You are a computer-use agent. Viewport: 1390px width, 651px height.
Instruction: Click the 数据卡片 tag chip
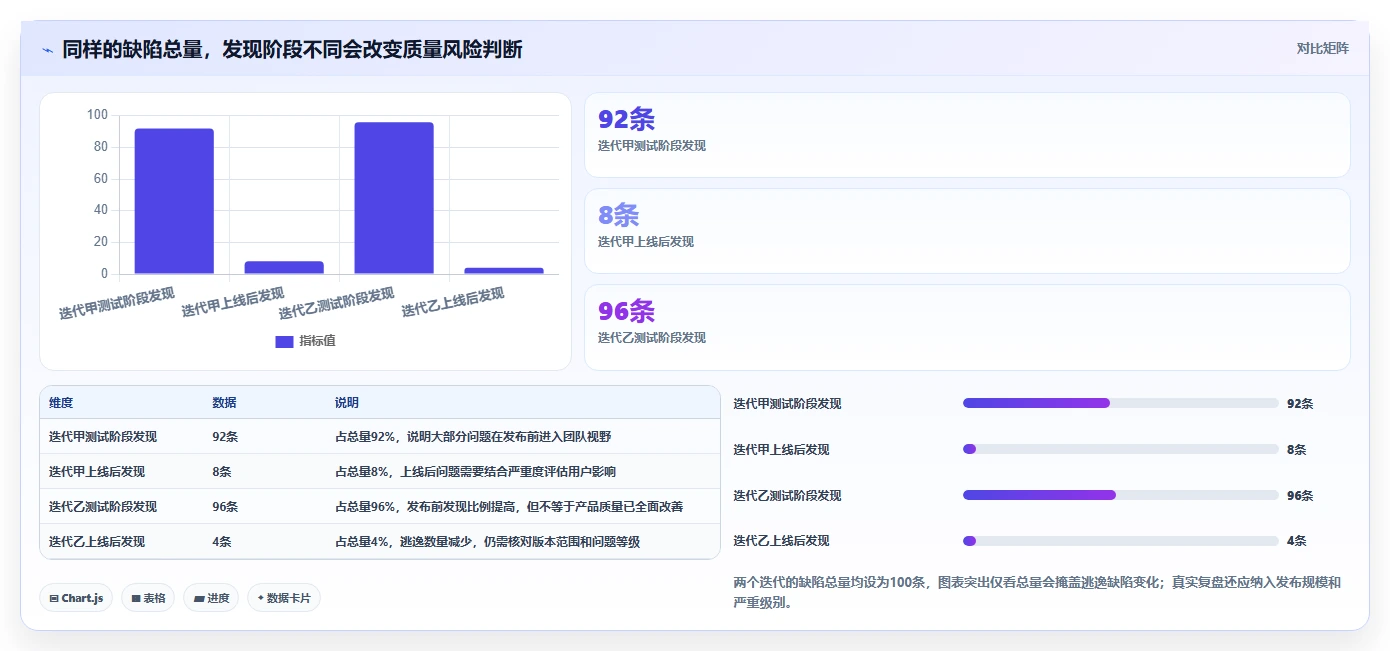coord(284,598)
